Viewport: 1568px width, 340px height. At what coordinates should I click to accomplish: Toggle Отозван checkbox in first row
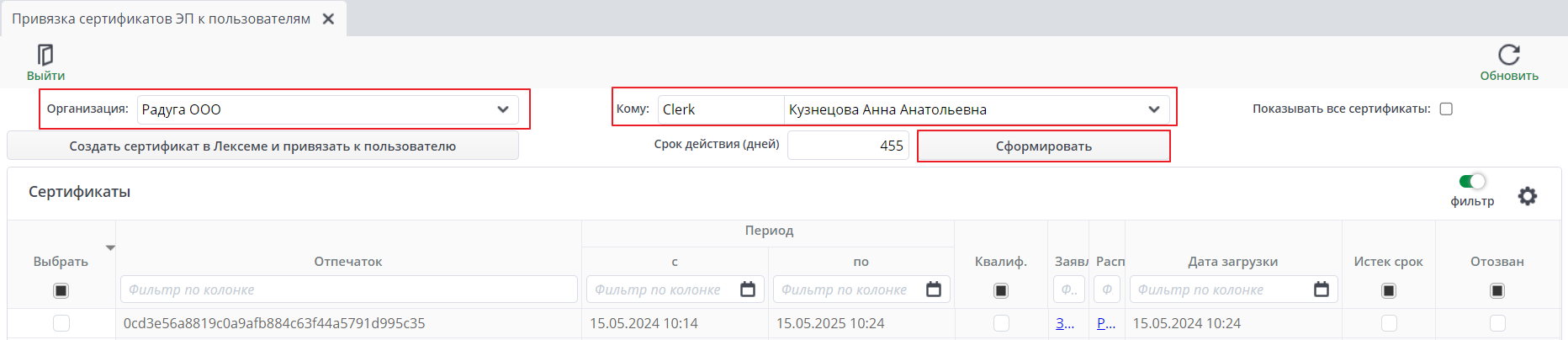tap(1497, 323)
